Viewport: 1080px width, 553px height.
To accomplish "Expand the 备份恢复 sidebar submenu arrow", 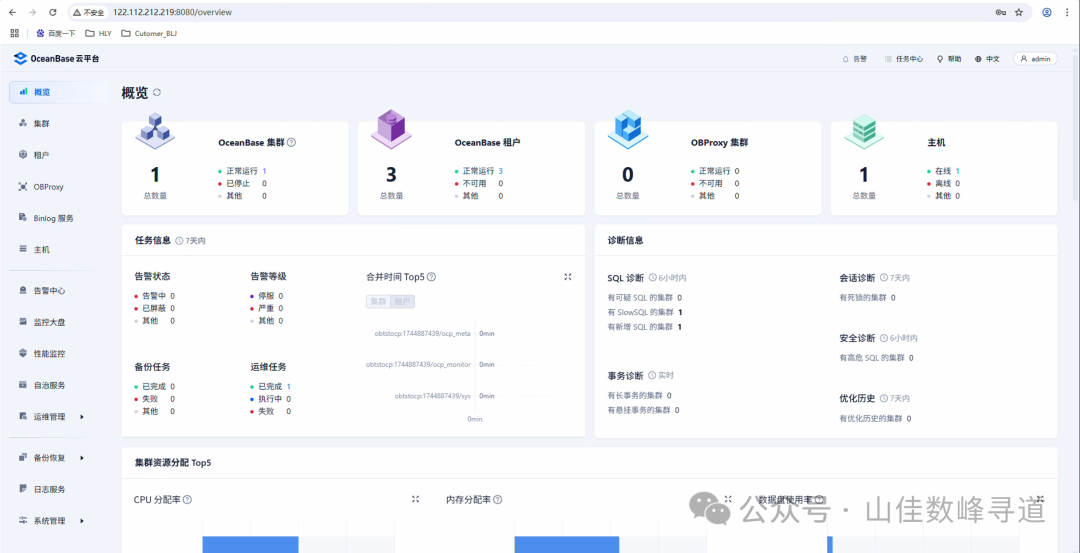I will coord(82,458).
